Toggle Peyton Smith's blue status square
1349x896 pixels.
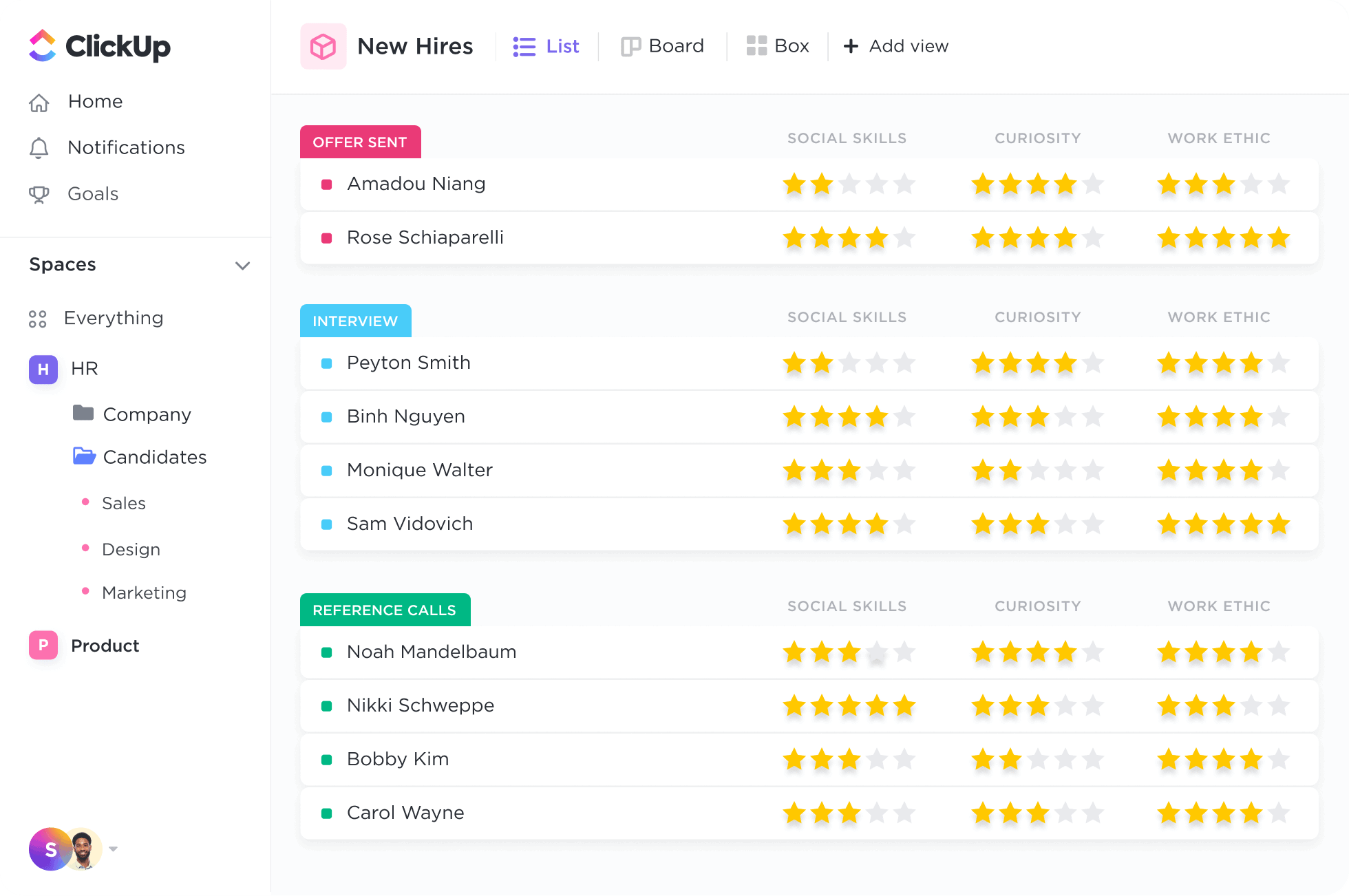pyautogui.click(x=327, y=363)
